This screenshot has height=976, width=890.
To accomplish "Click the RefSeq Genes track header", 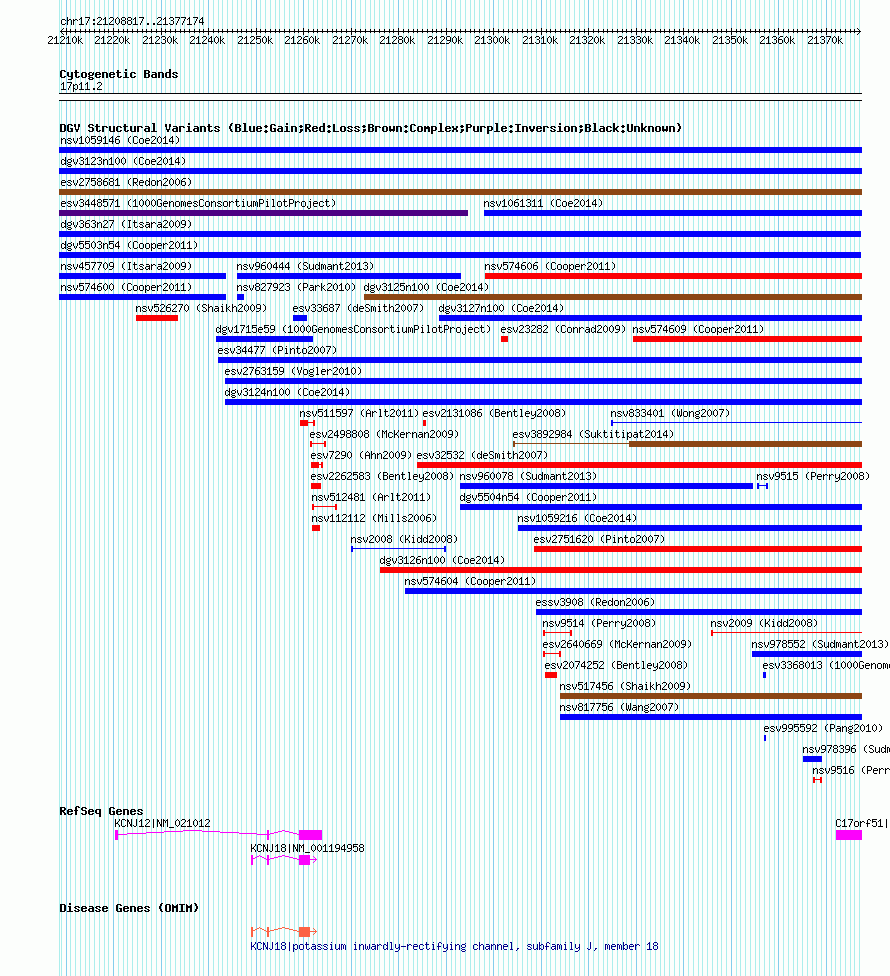I will pos(101,810).
